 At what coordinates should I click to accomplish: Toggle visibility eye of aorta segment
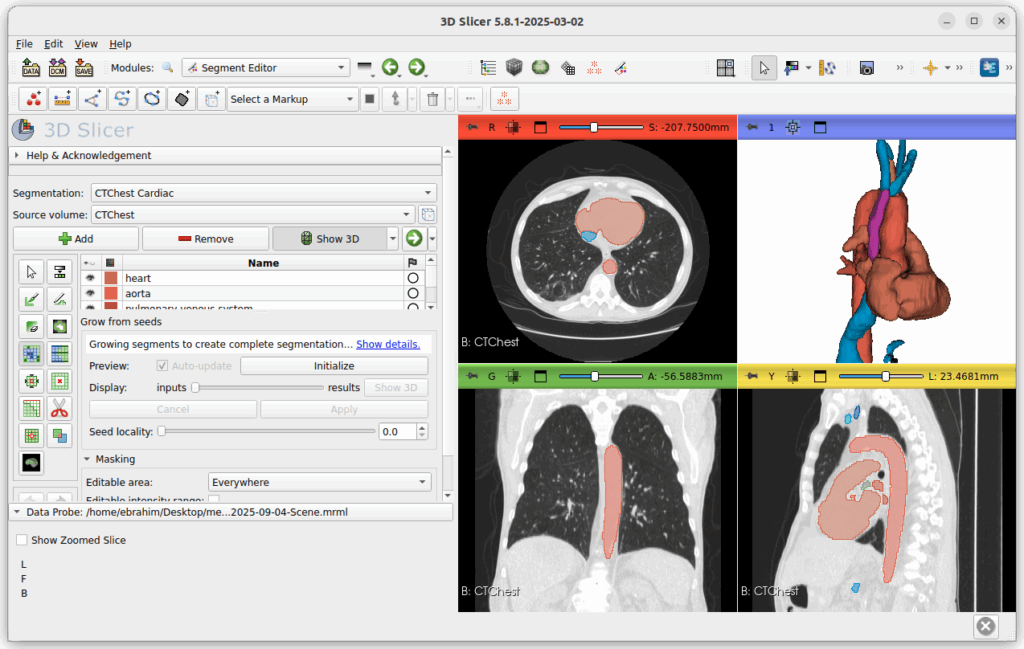91,293
